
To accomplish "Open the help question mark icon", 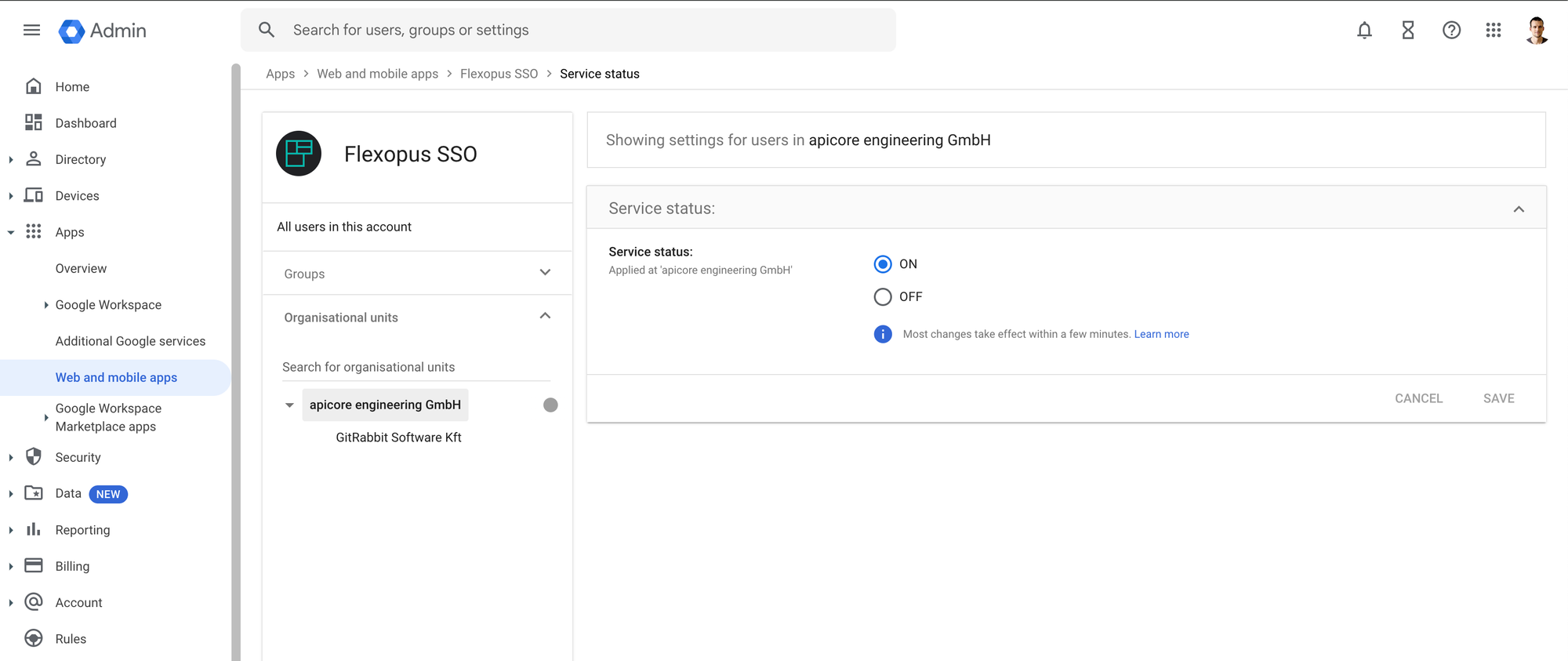I will pos(1451,31).
